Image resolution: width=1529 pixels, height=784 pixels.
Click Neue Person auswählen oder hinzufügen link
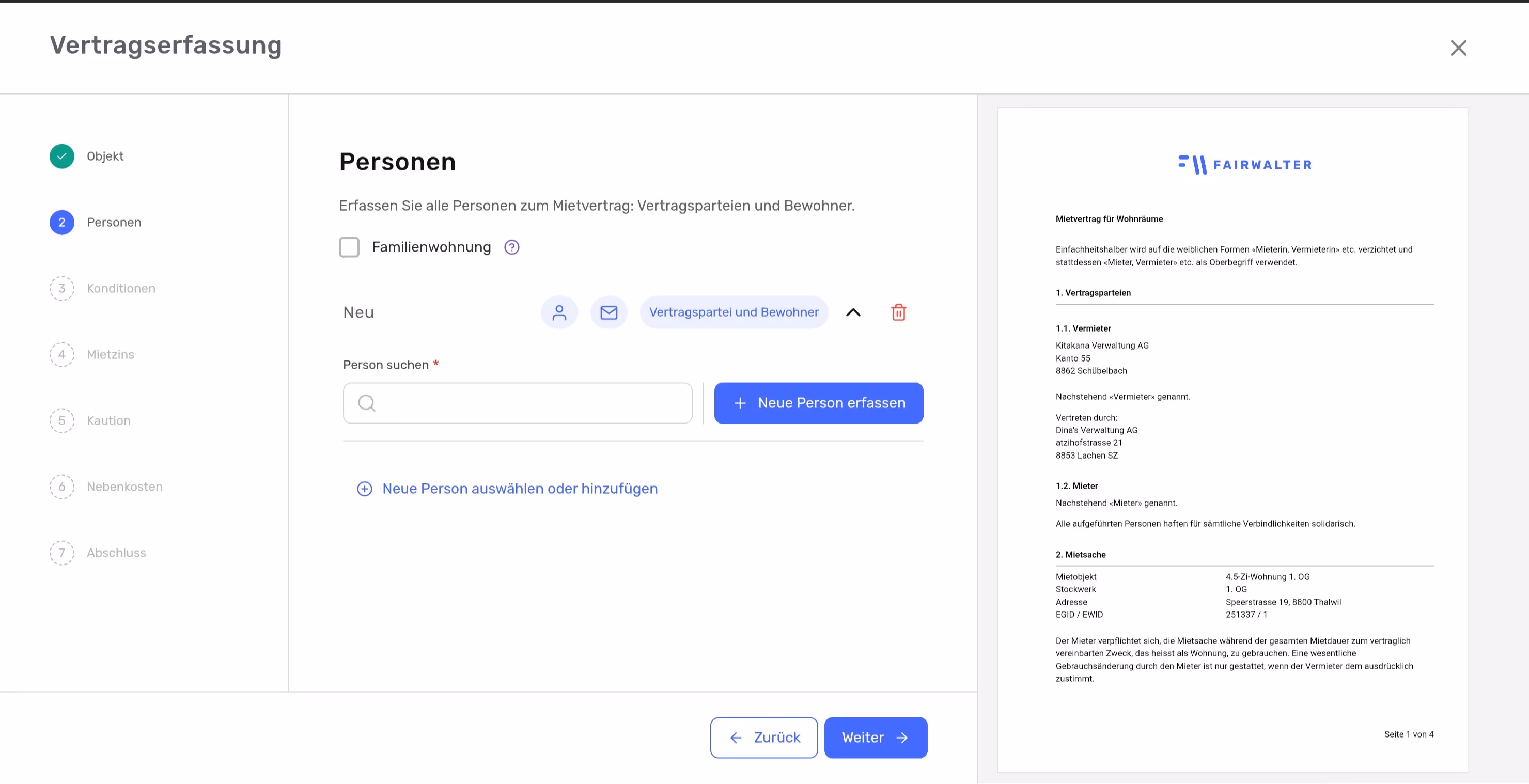[519, 489]
